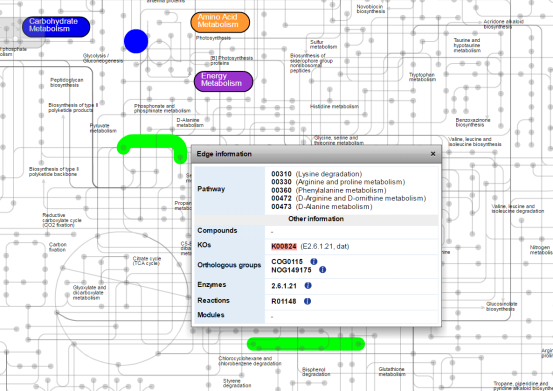The height and width of the screenshot is (391, 553).
Task: Click Benzoxazinone biosynthesis map label
Action: (473, 122)
